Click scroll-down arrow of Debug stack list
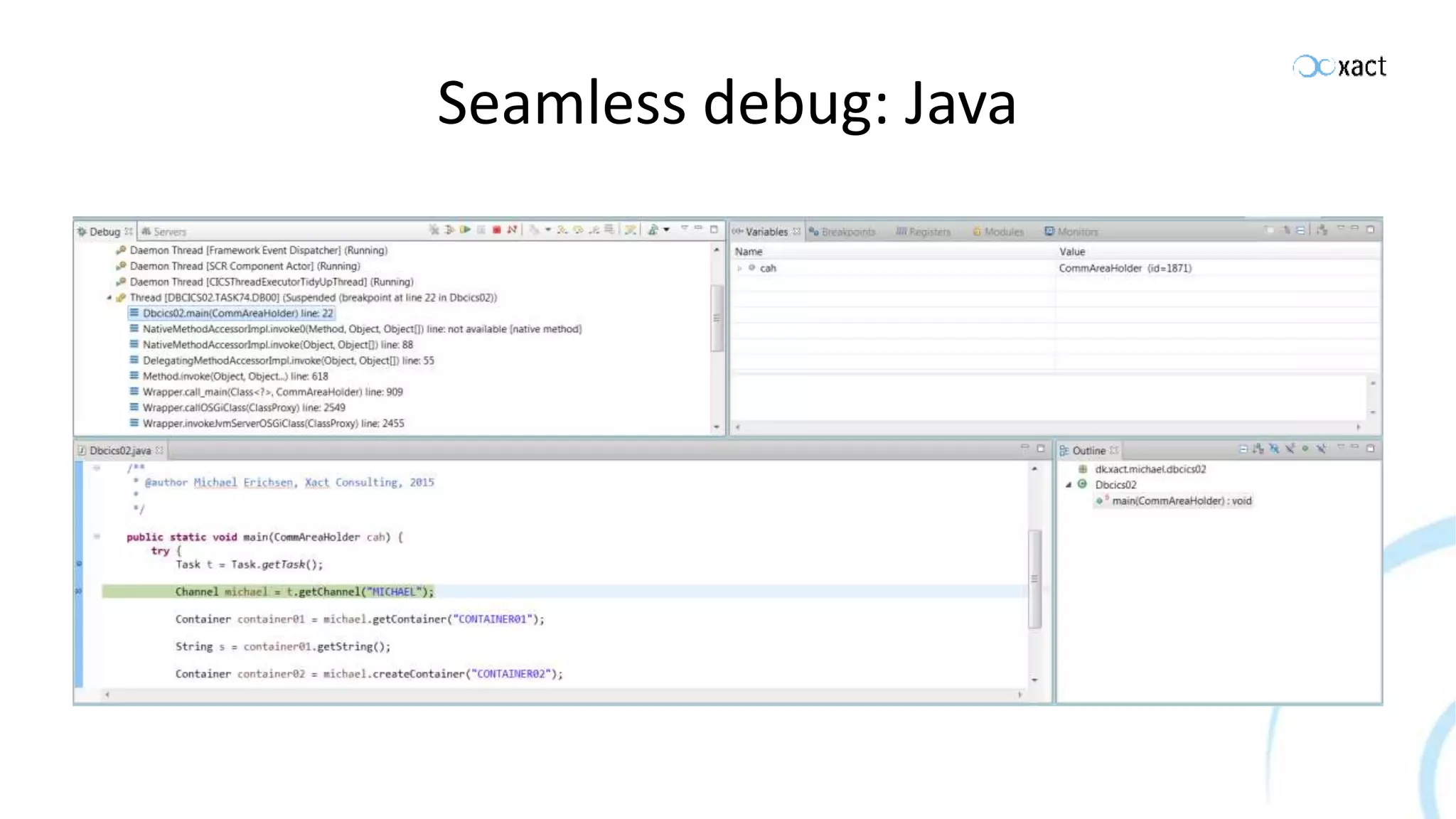Image resolution: width=1456 pixels, height=819 pixels. point(717,427)
